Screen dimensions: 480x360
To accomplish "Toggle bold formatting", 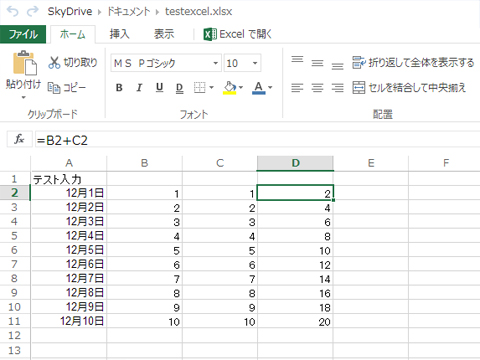I will coord(119,88).
